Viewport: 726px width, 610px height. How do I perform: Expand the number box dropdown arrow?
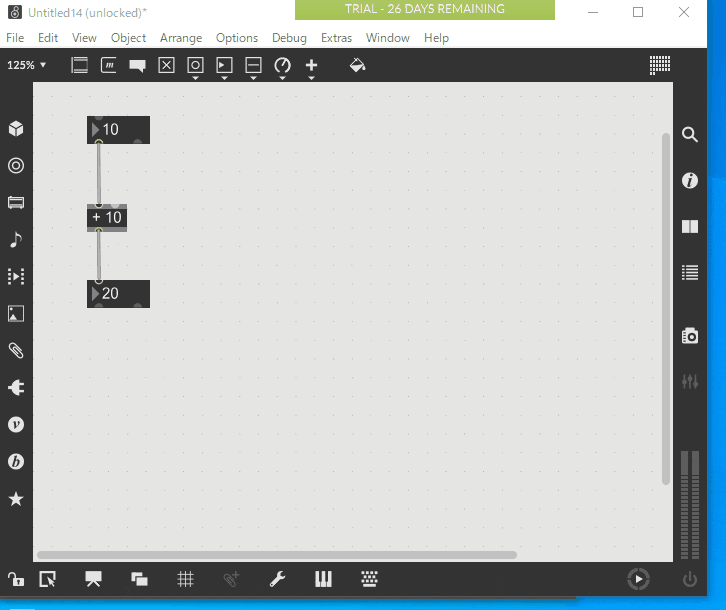tap(225, 78)
